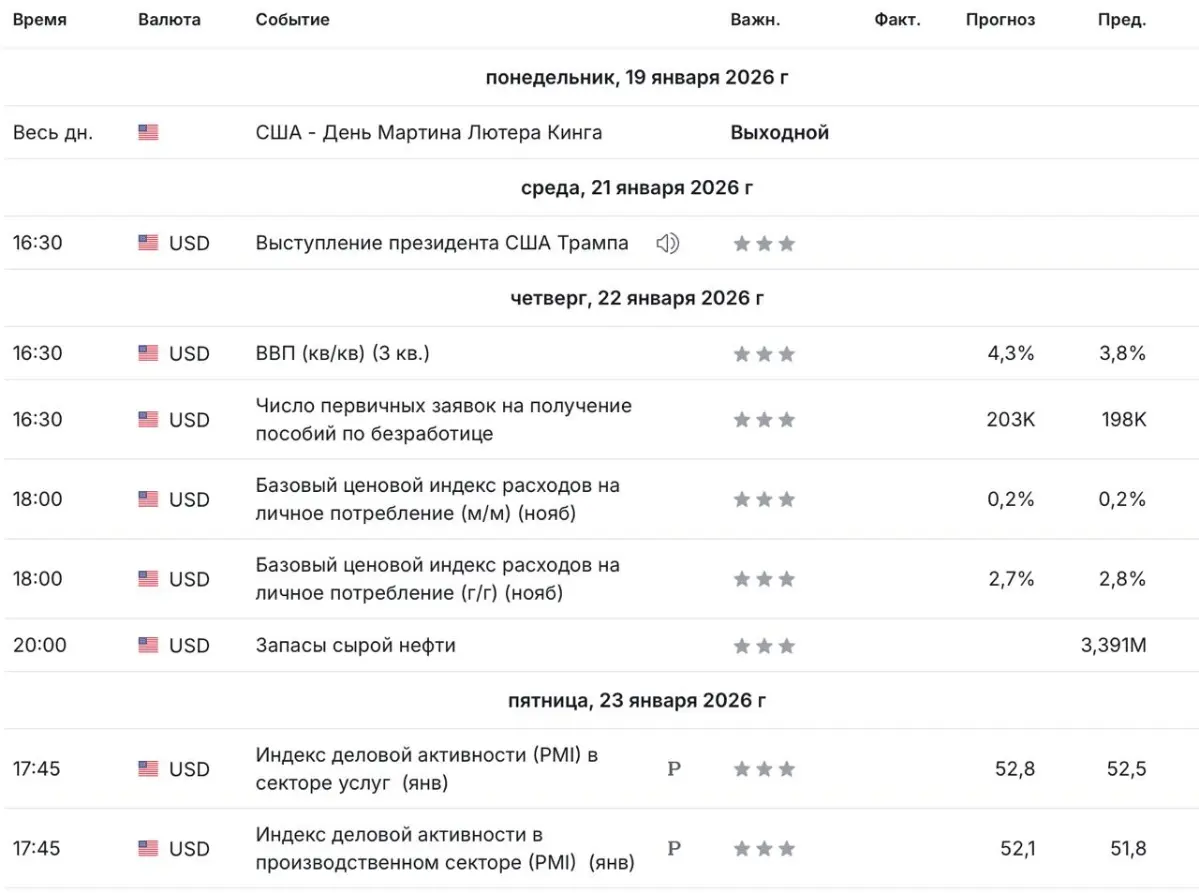Click the importance stars for crude oil inventories
This screenshot has height=893, width=1199.
click(764, 646)
